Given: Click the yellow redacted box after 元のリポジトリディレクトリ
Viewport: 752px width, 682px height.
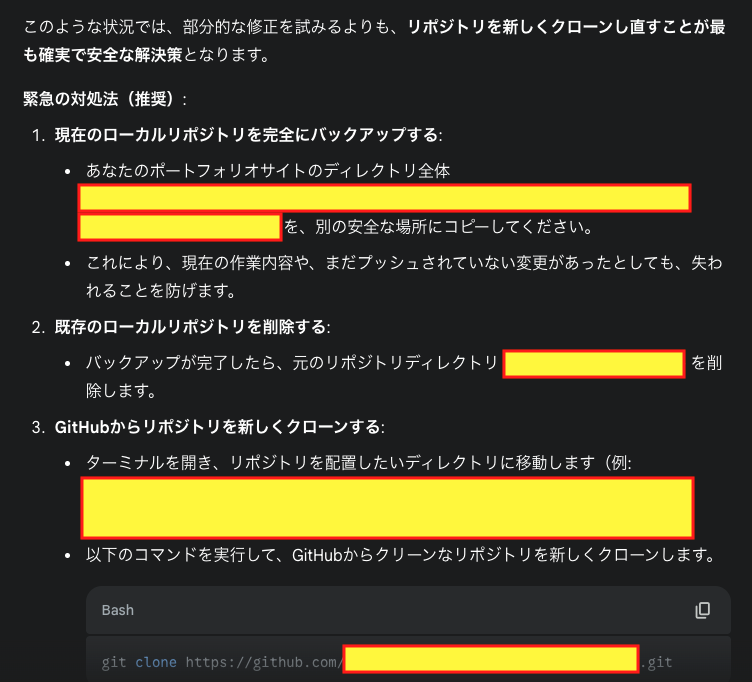Looking at the screenshot, I should [594, 365].
